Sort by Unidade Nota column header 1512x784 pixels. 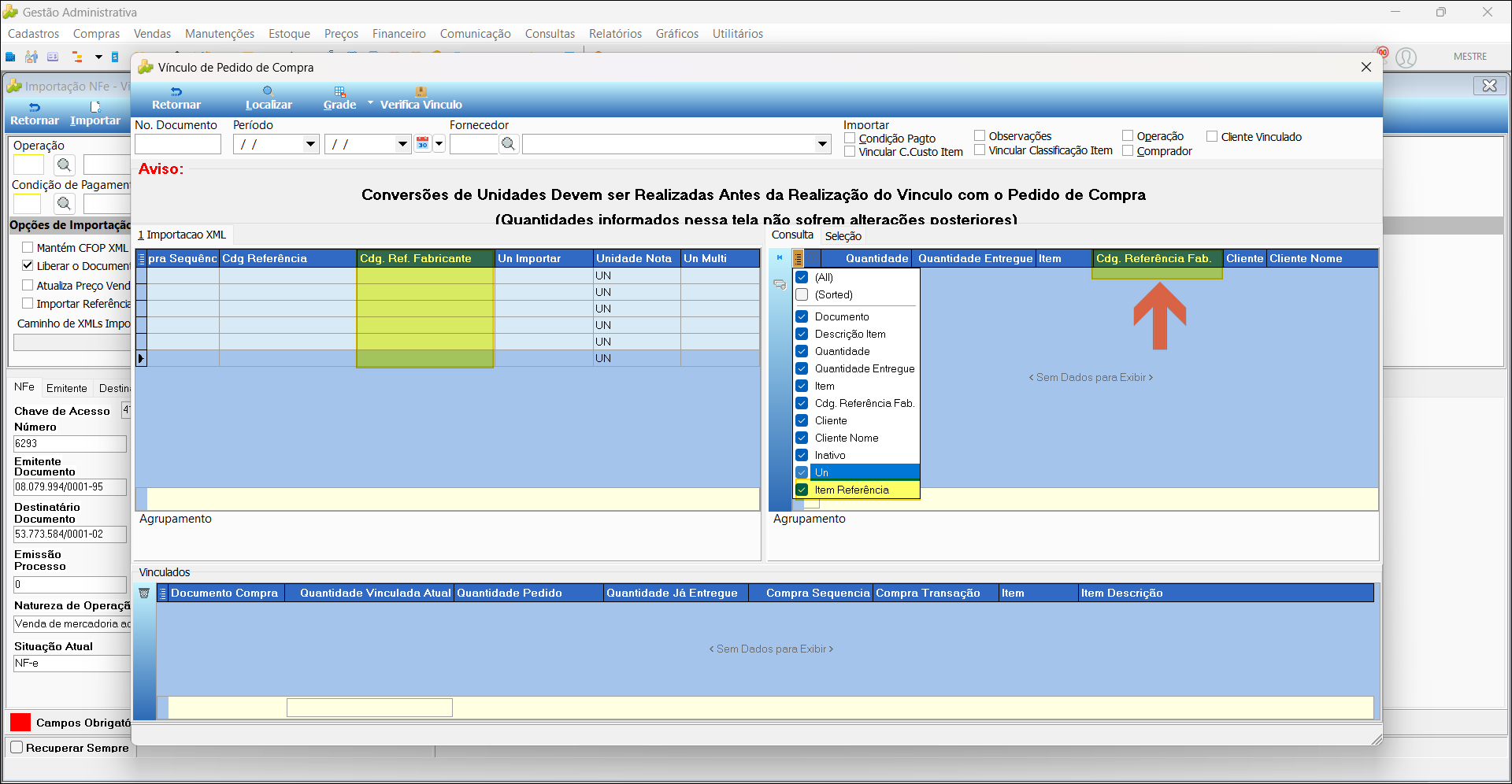coord(636,258)
